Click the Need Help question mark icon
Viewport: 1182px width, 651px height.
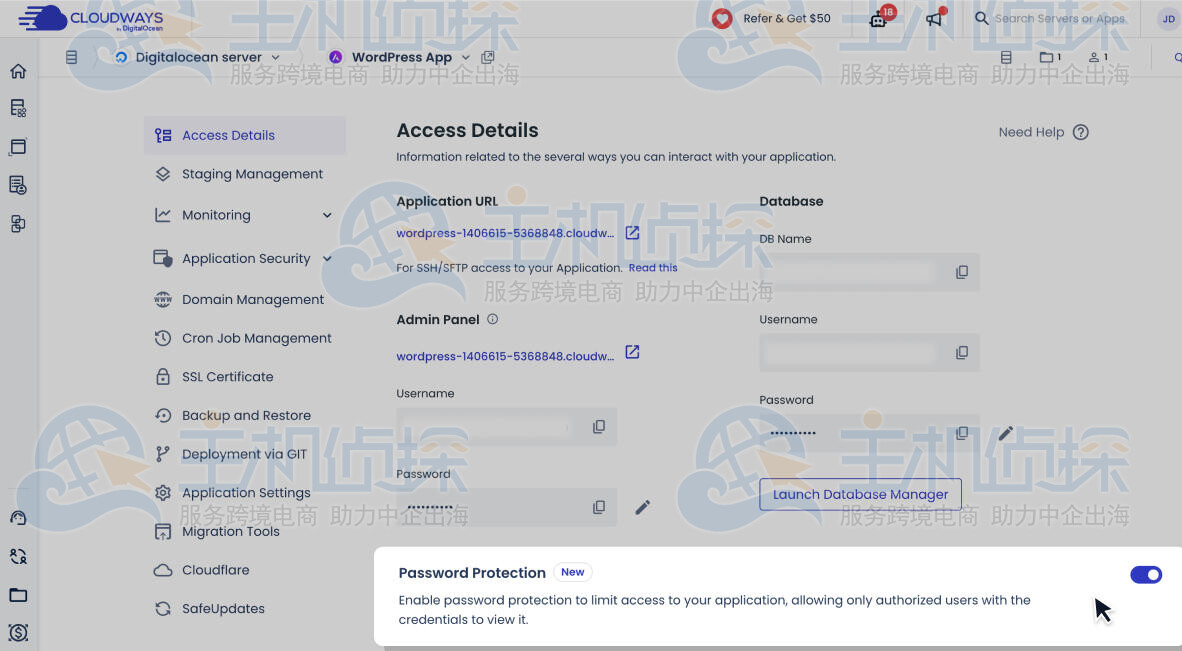coord(1080,132)
